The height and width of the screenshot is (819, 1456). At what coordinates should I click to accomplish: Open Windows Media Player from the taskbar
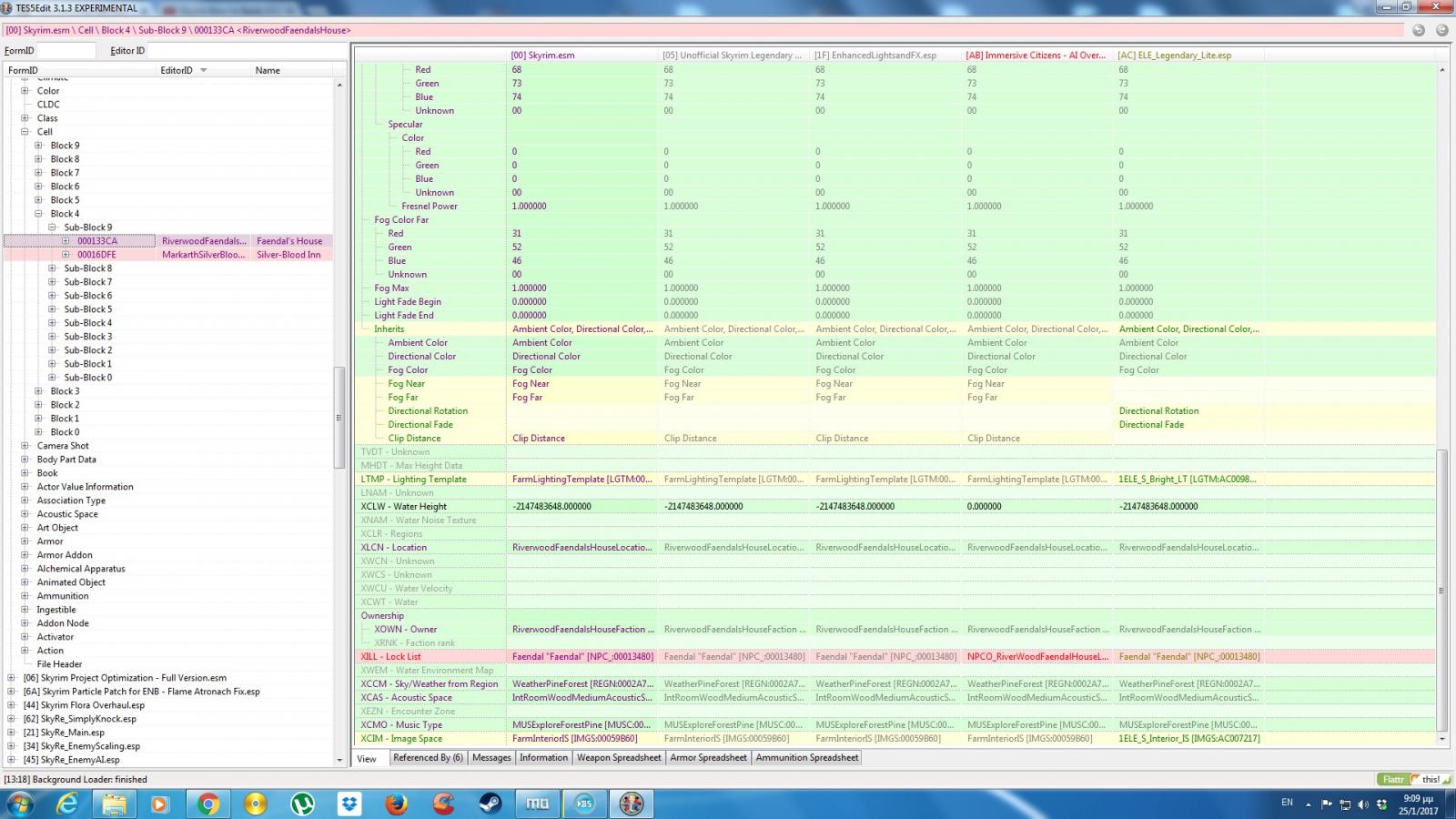[160, 804]
